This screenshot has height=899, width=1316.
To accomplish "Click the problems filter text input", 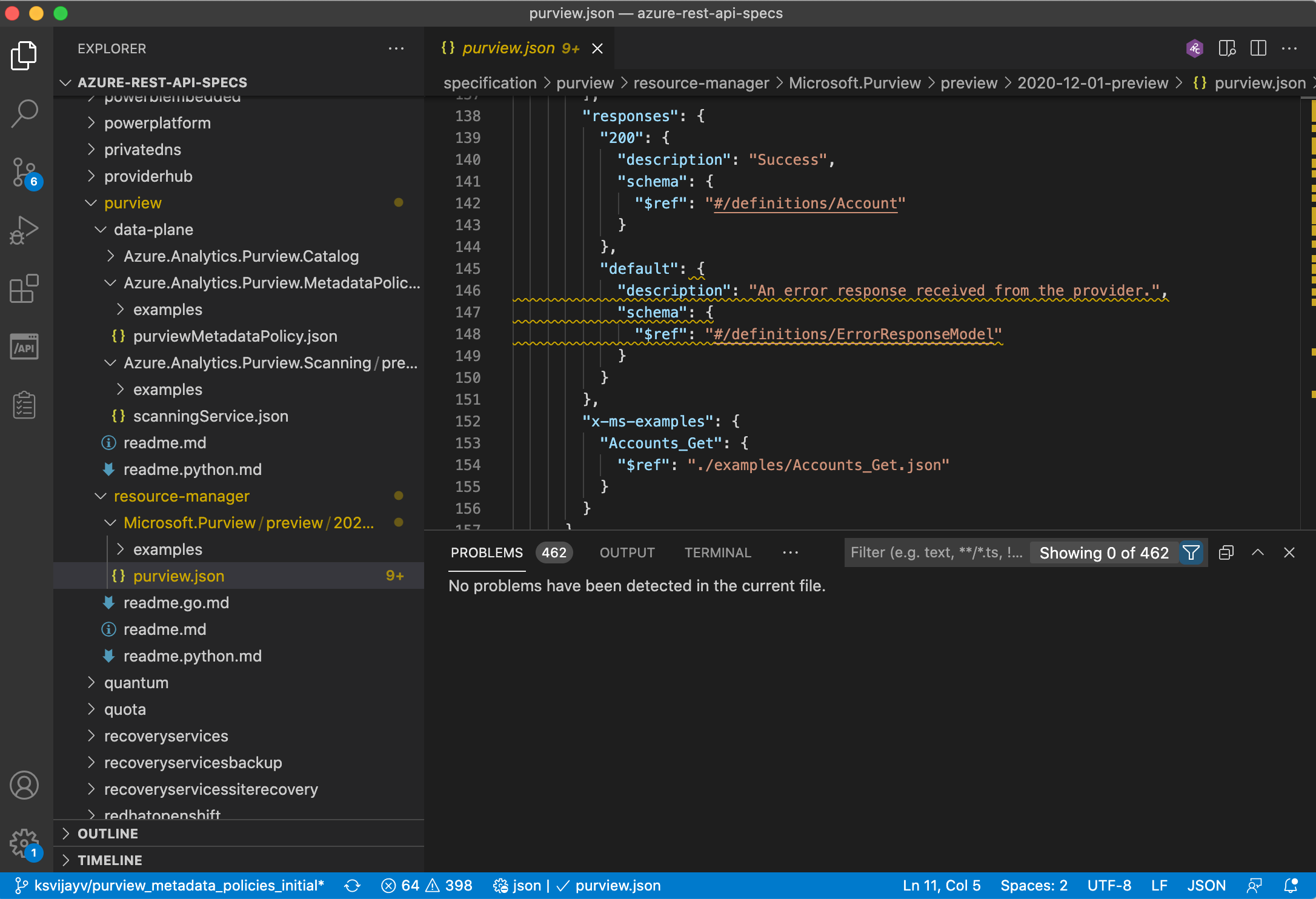I will pyautogui.click(x=936, y=552).
